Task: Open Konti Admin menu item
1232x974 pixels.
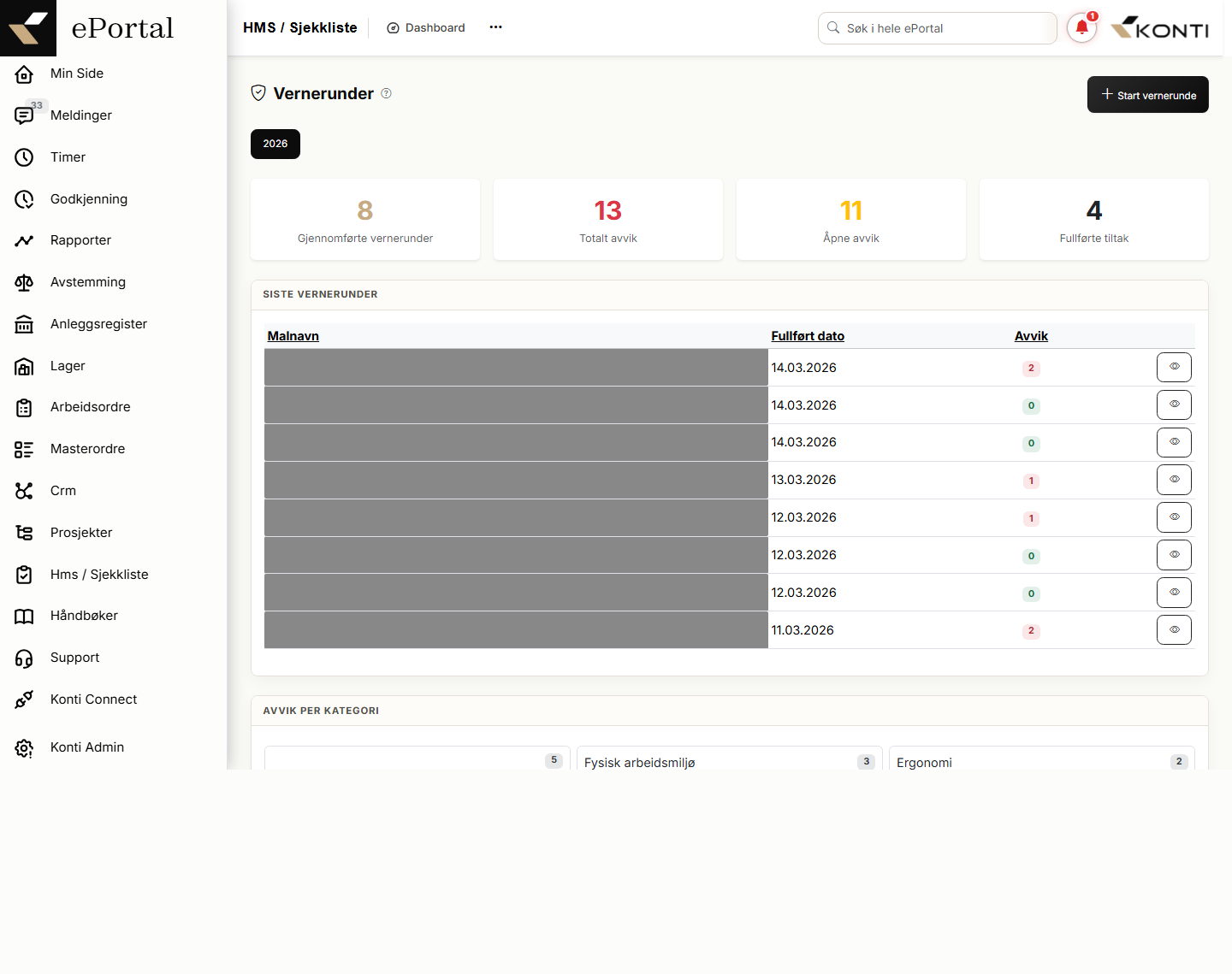Action: [x=87, y=747]
